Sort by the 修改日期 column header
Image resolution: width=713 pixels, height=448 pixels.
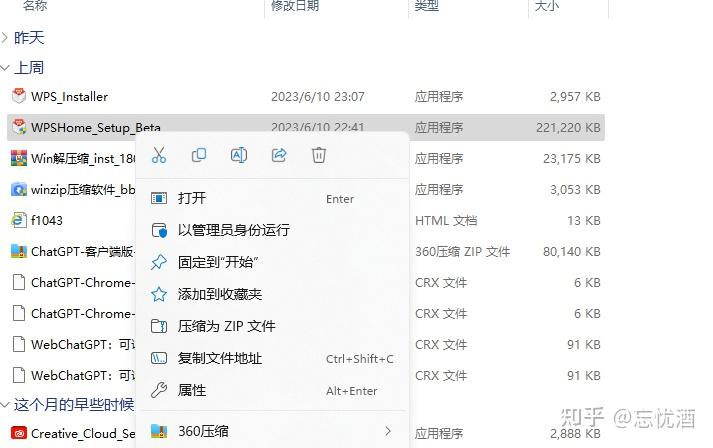tap(295, 5)
